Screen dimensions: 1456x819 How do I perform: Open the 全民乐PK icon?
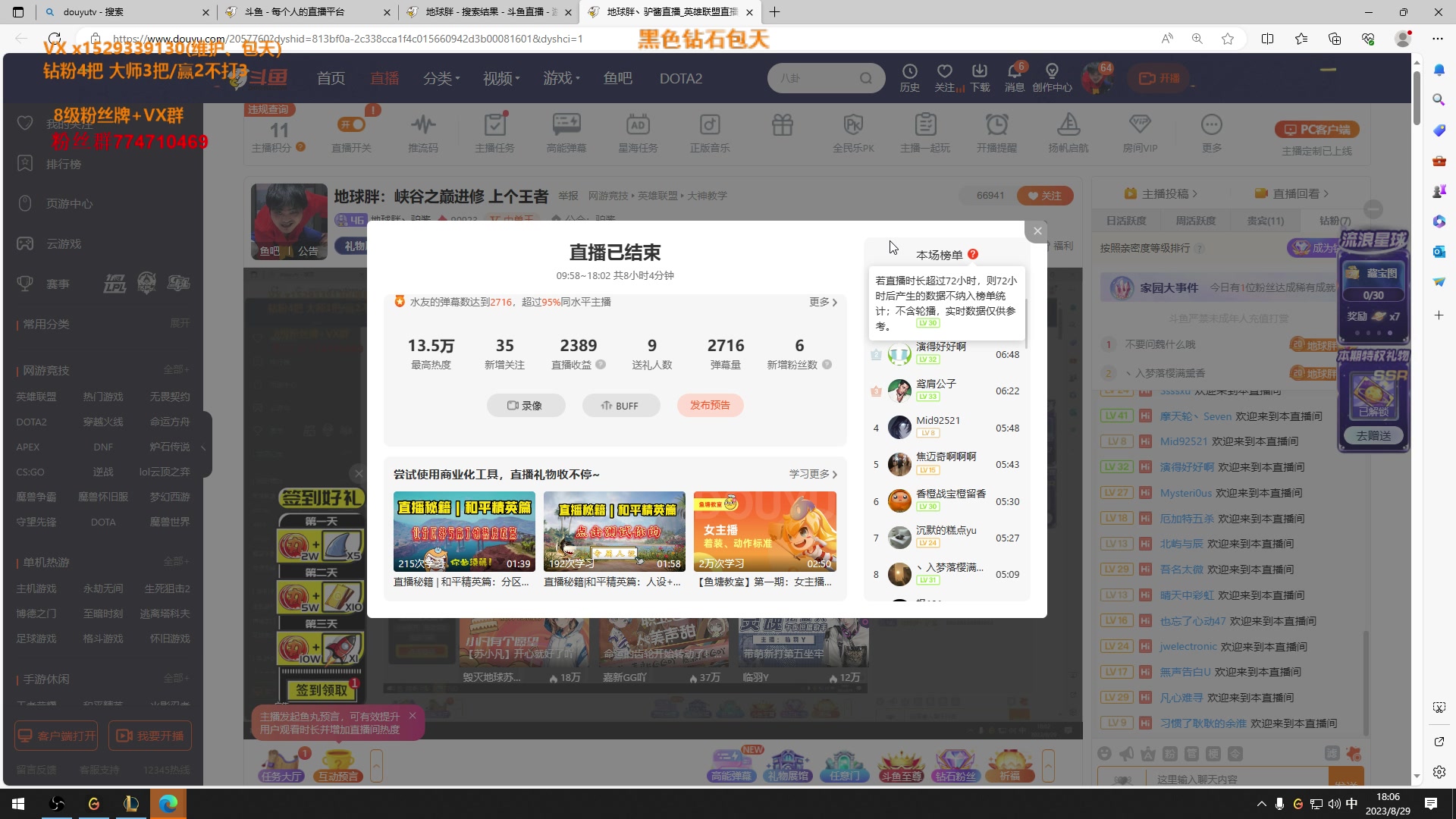coord(853,133)
